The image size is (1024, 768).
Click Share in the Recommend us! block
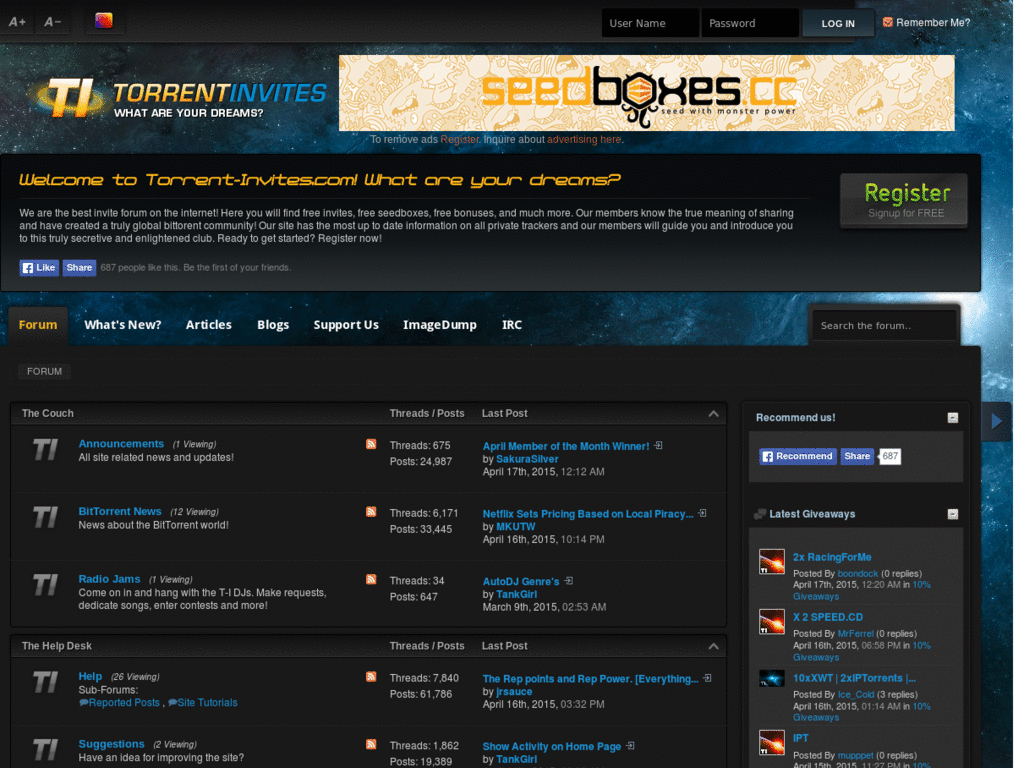coord(857,456)
